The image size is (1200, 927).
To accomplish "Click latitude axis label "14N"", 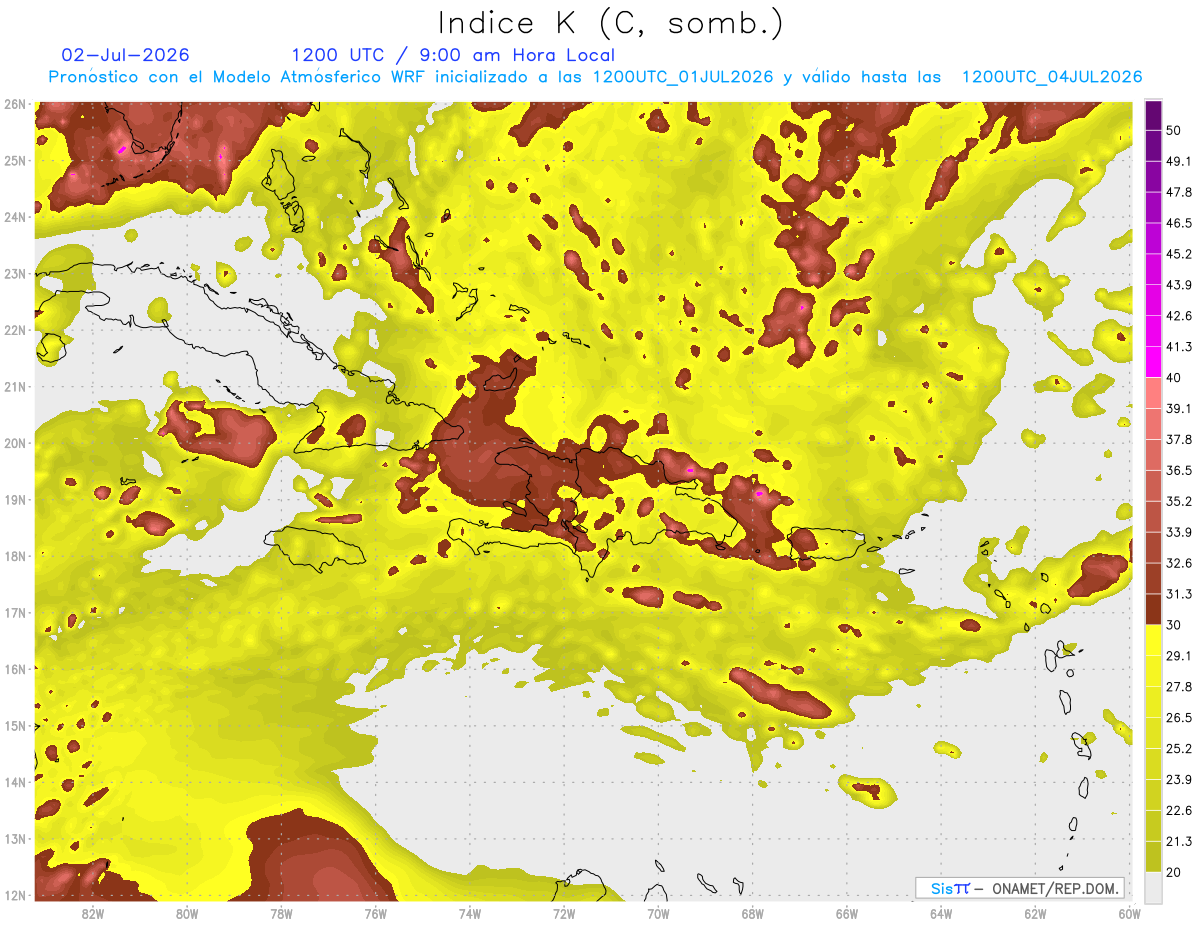I will point(14,782).
